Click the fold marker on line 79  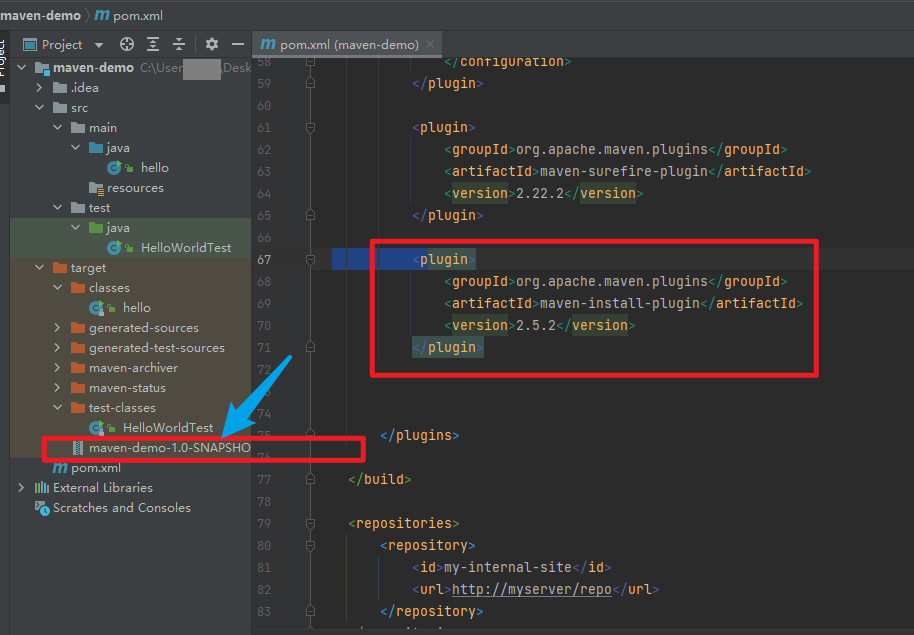pos(310,523)
